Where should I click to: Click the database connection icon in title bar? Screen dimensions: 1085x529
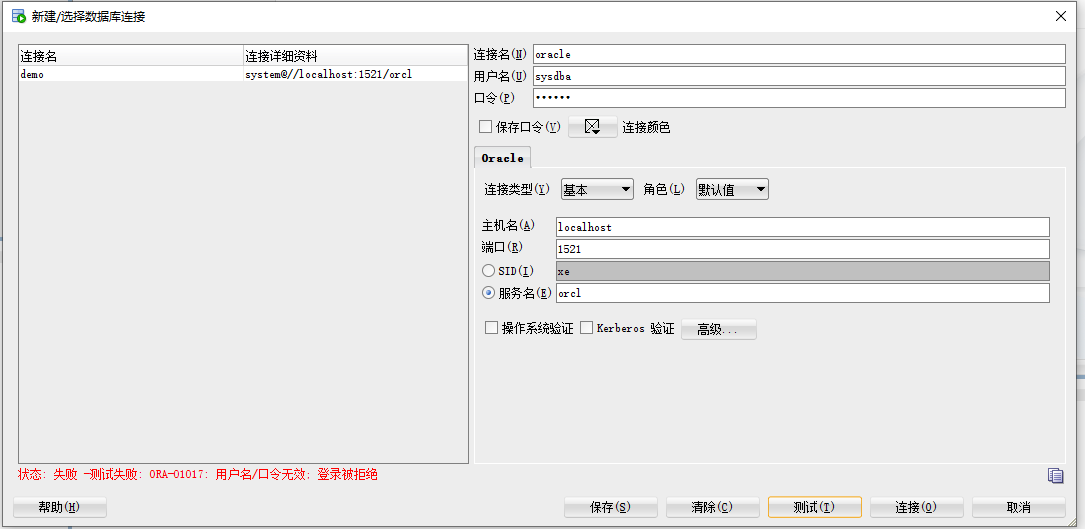[18, 16]
